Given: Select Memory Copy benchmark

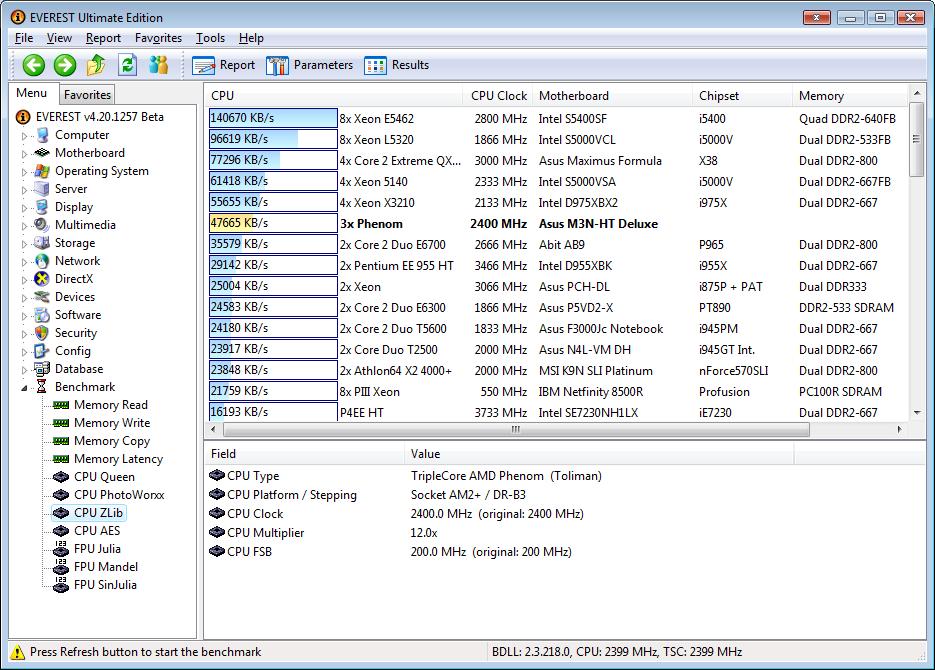Looking at the screenshot, I should 112,441.
